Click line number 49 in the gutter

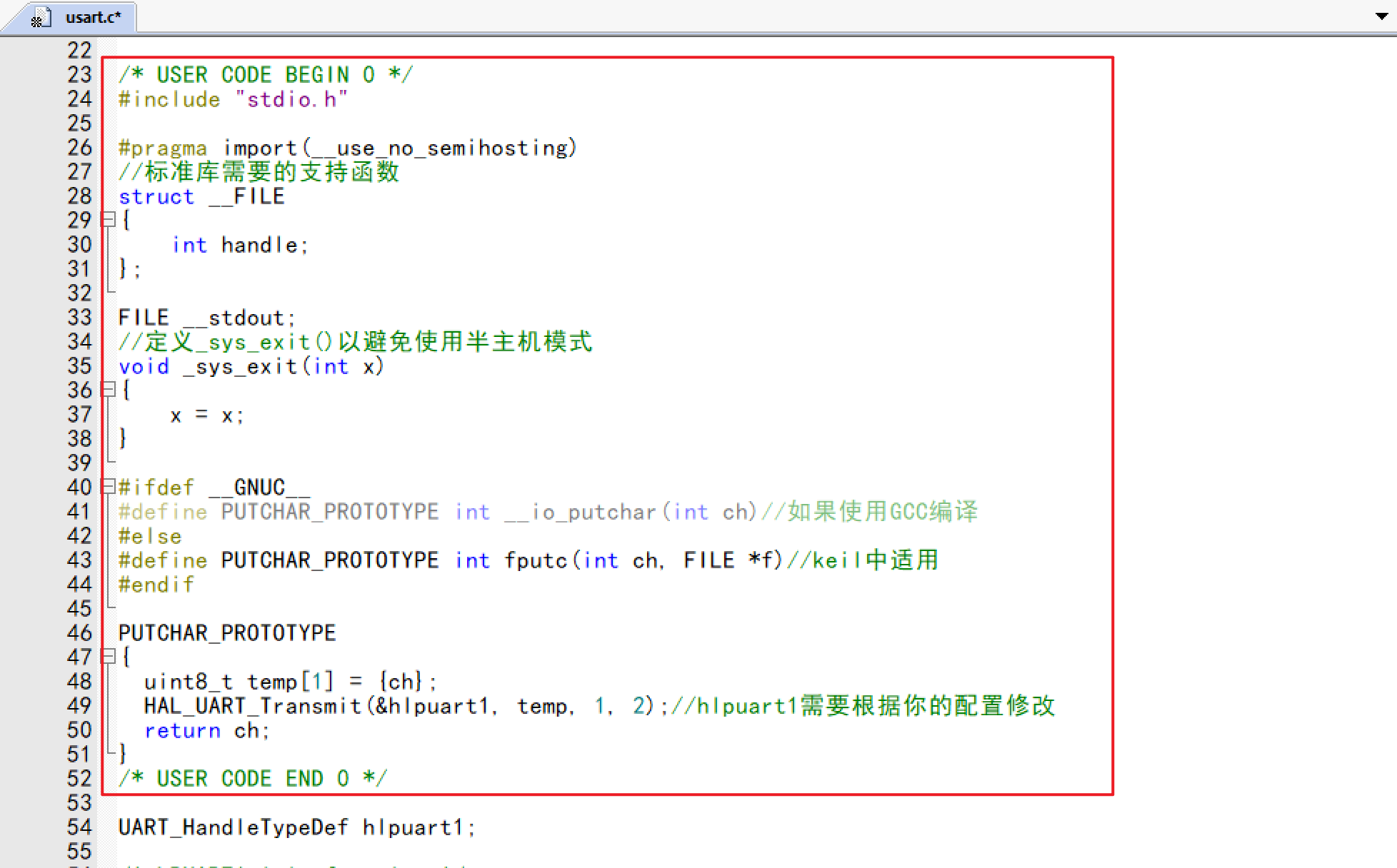(x=79, y=706)
